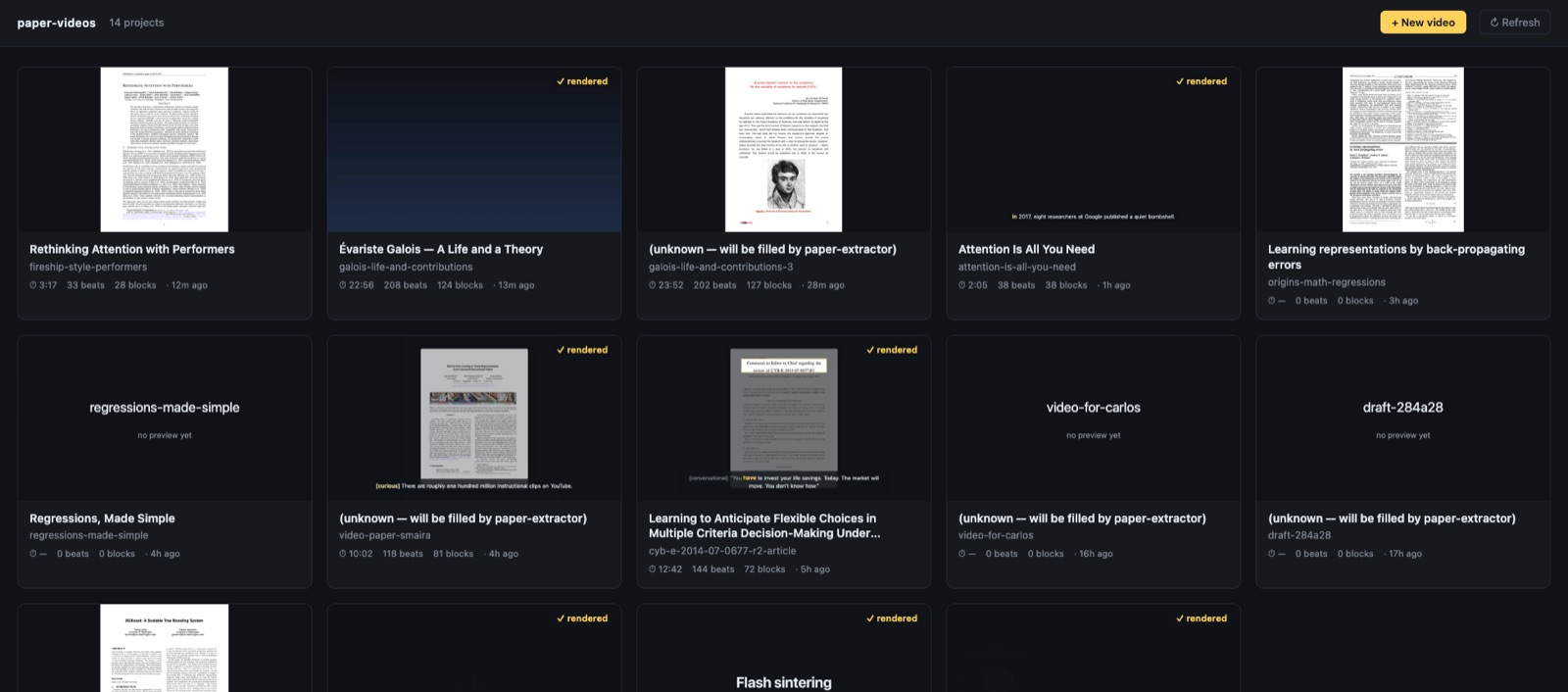Open Attention Is All You Need title

pos(1026,249)
